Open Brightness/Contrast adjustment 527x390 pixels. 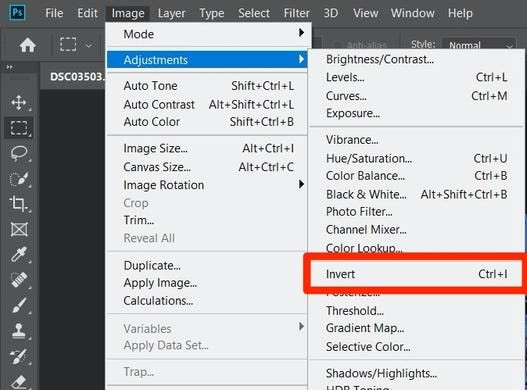tap(417, 59)
